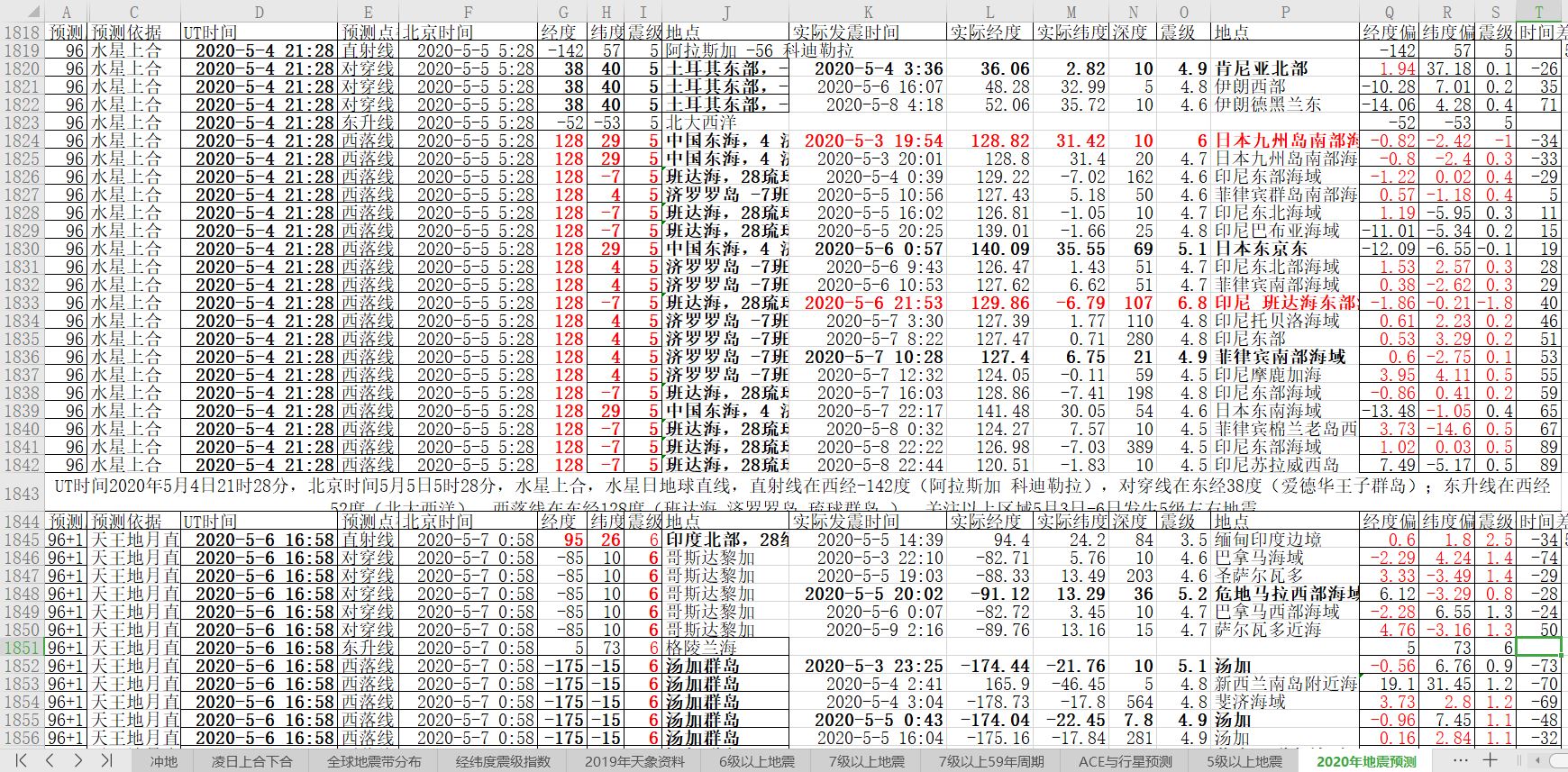This screenshot has width=1568, height=772.
Task: Select column T via its header
Action: (1540, 13)
